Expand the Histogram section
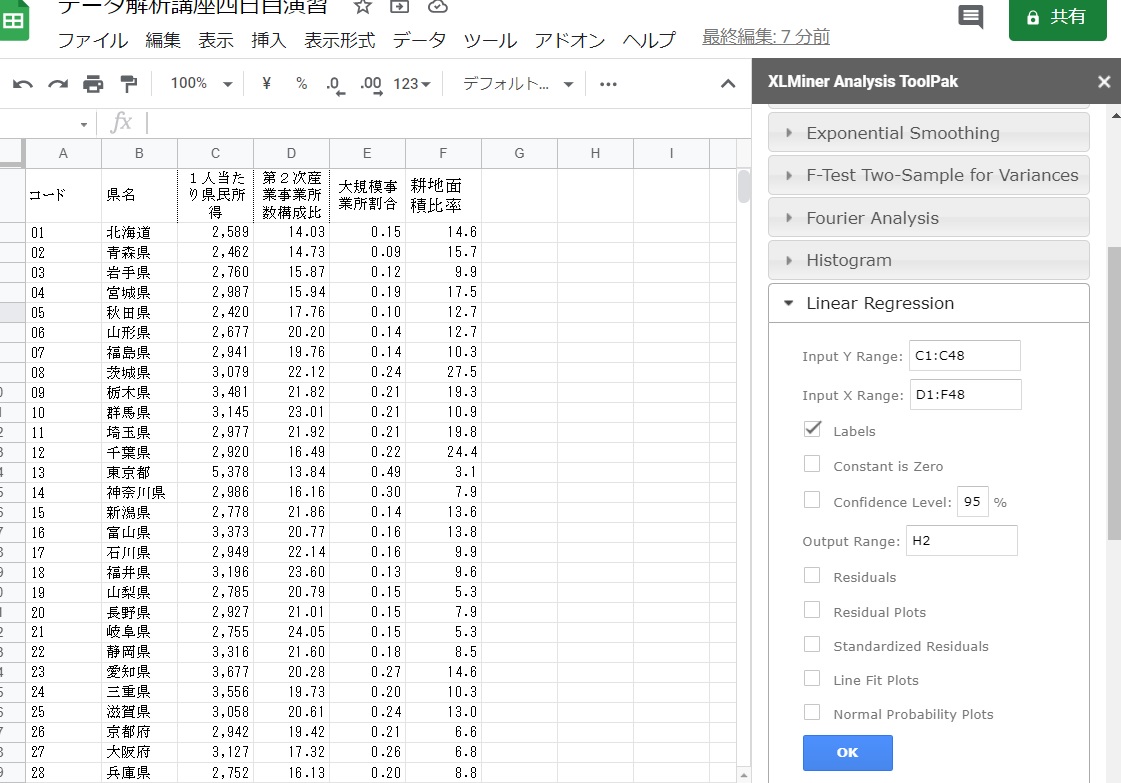Screen dimensions: 1121x783 tap(929, 260)
